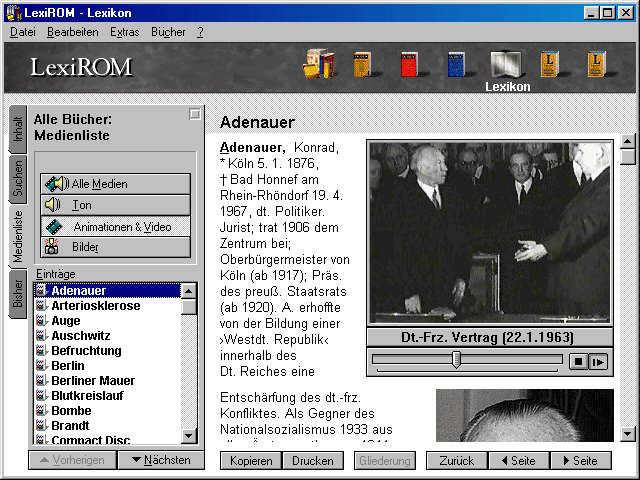Image resolution: width=640 pixels, height=480 pixels.
Task: Open the orange book icon in header
Action: [x=363, y=64]
